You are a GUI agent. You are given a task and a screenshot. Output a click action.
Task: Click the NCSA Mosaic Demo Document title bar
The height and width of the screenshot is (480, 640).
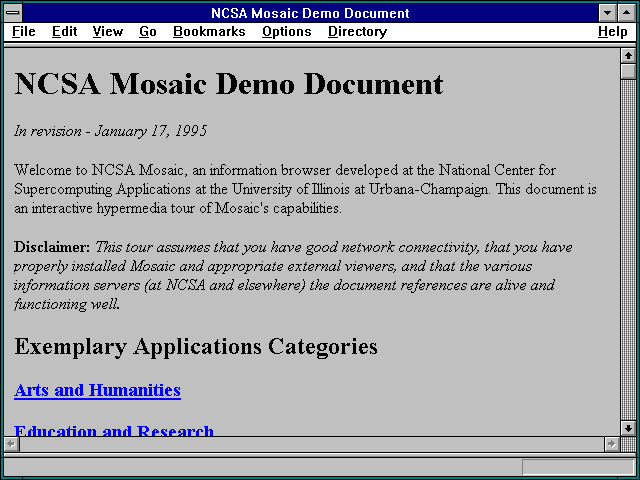click(310, 13)
